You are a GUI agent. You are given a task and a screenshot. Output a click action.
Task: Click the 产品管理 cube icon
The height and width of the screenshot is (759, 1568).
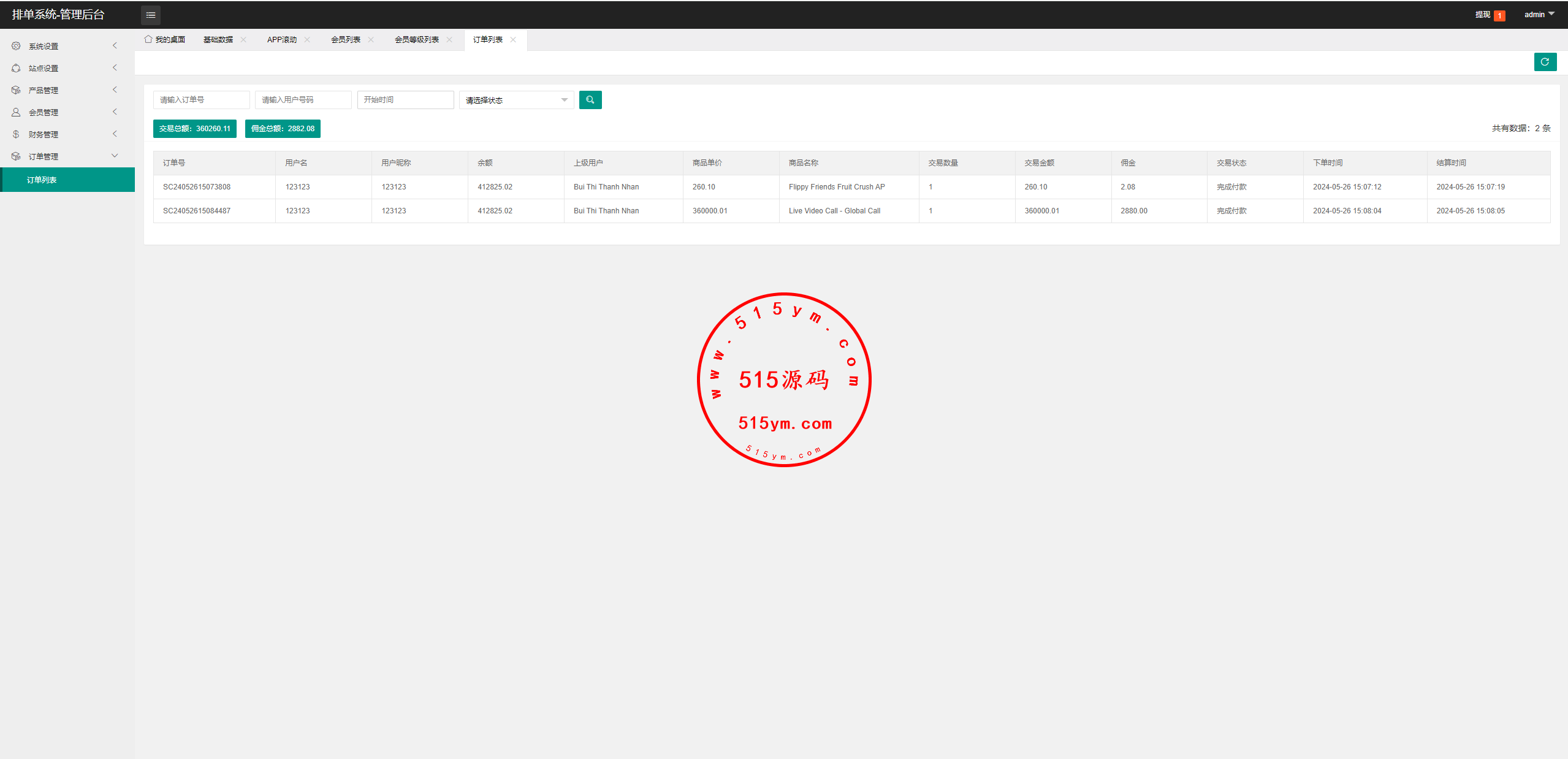16,90
